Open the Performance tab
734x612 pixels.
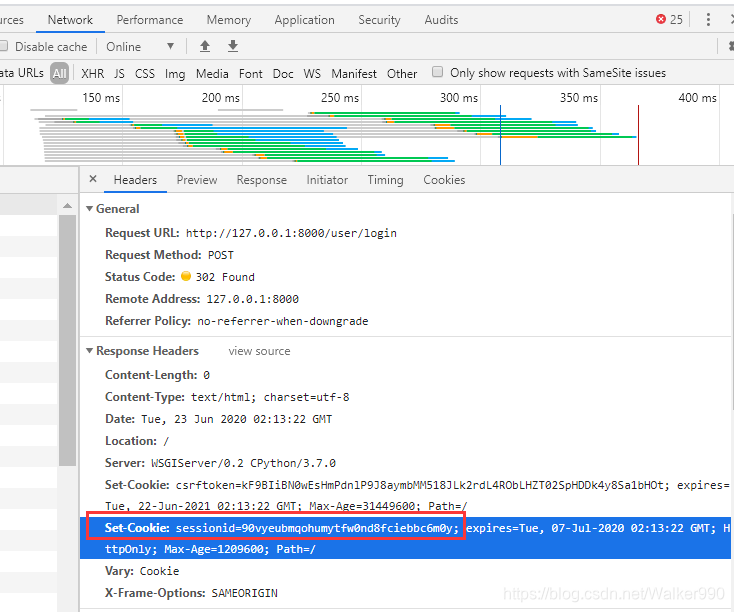150,20
